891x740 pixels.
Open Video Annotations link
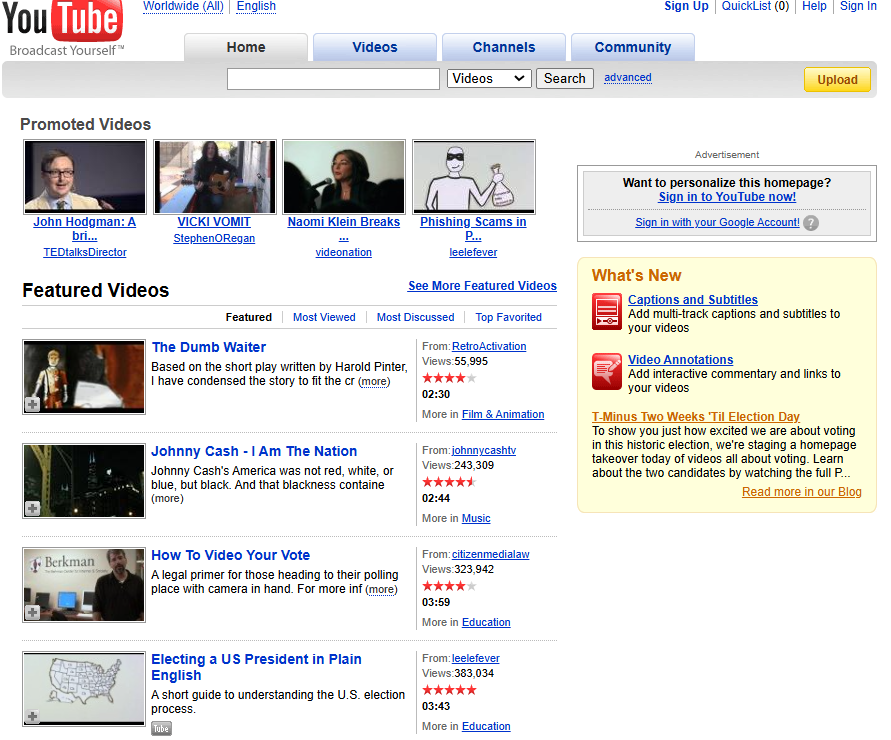coord(680,360)
